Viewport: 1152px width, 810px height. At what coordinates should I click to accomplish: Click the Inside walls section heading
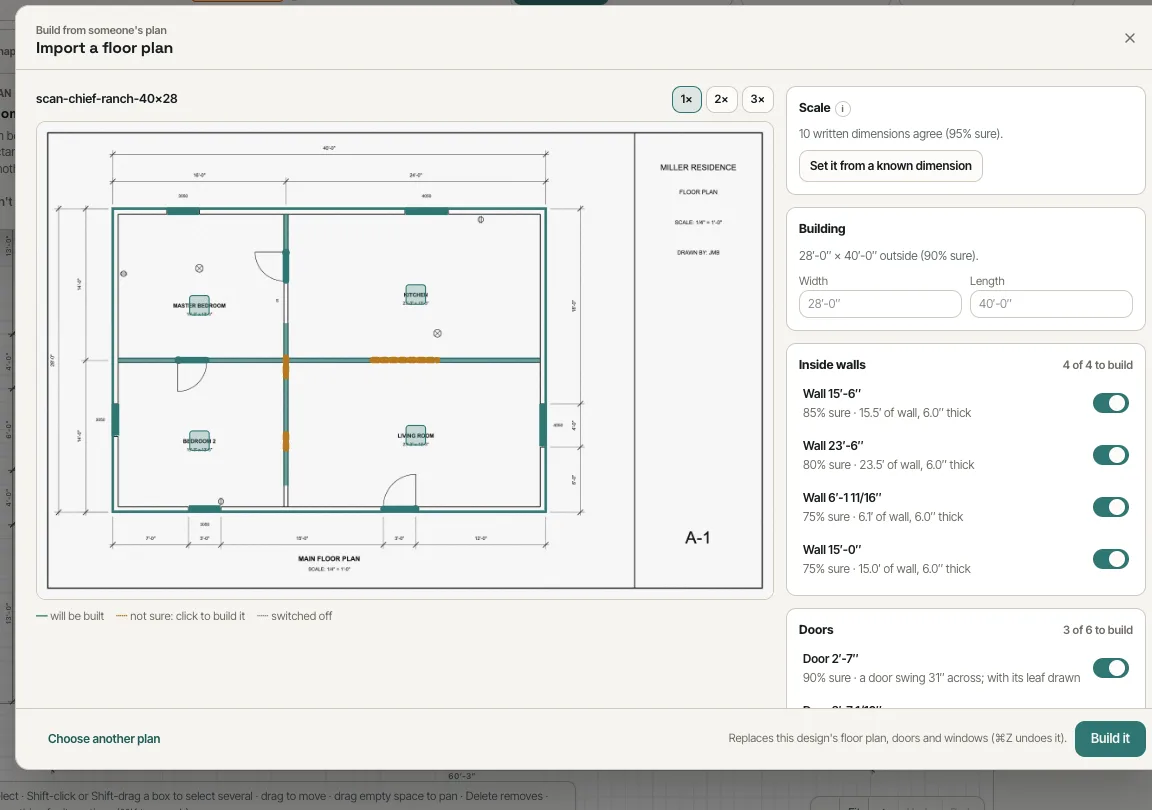pyautogui.click(x=832, y=365)
